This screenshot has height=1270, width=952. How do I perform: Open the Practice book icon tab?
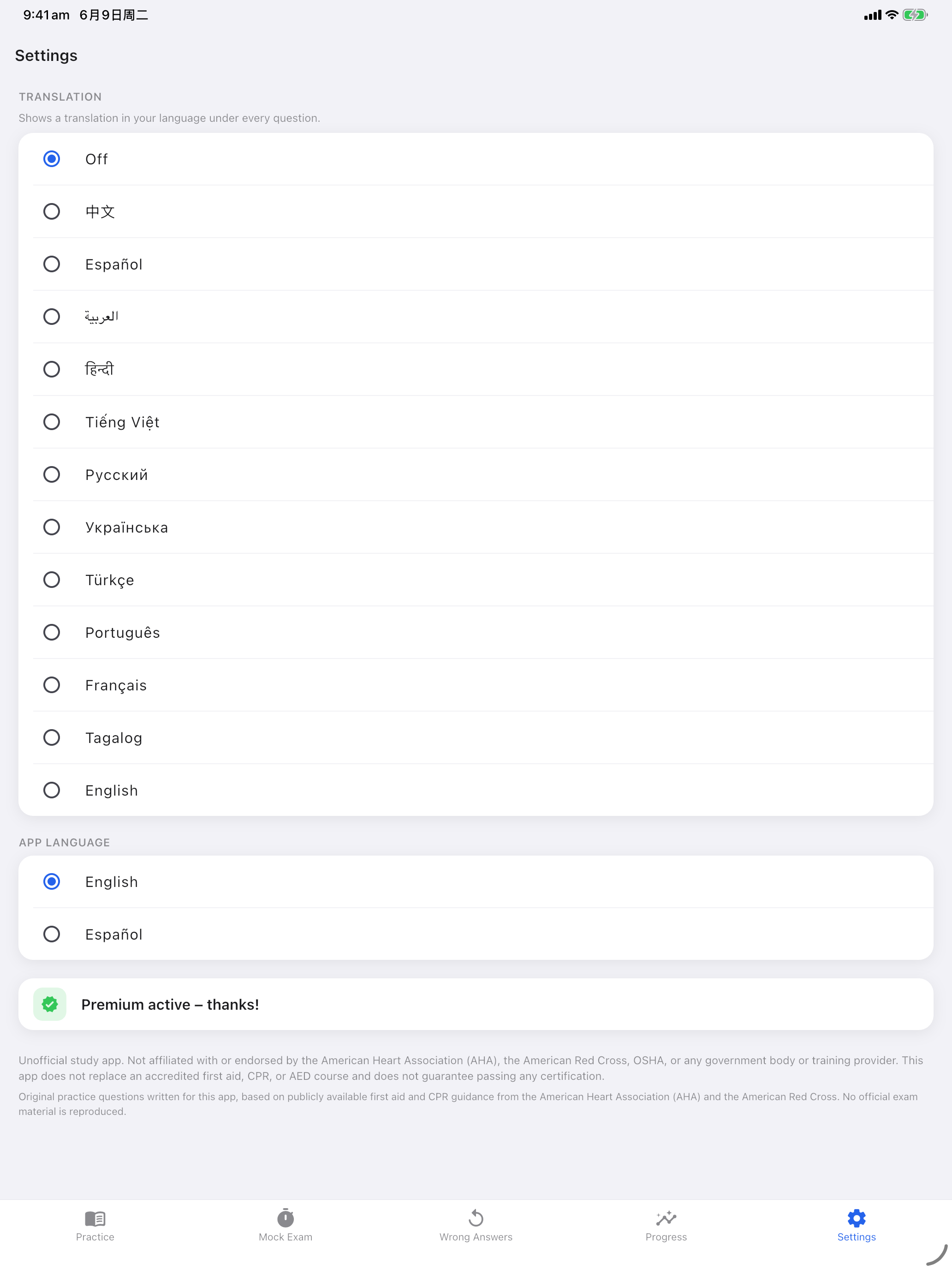(95, 1218)
